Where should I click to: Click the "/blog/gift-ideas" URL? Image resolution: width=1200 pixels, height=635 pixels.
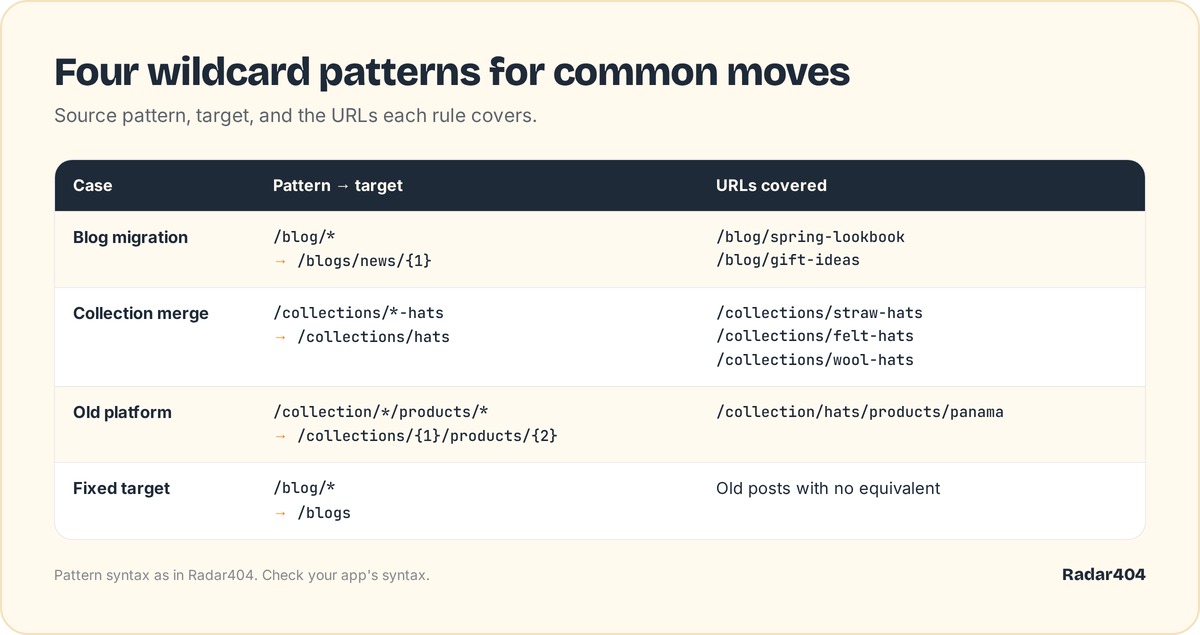788,260
